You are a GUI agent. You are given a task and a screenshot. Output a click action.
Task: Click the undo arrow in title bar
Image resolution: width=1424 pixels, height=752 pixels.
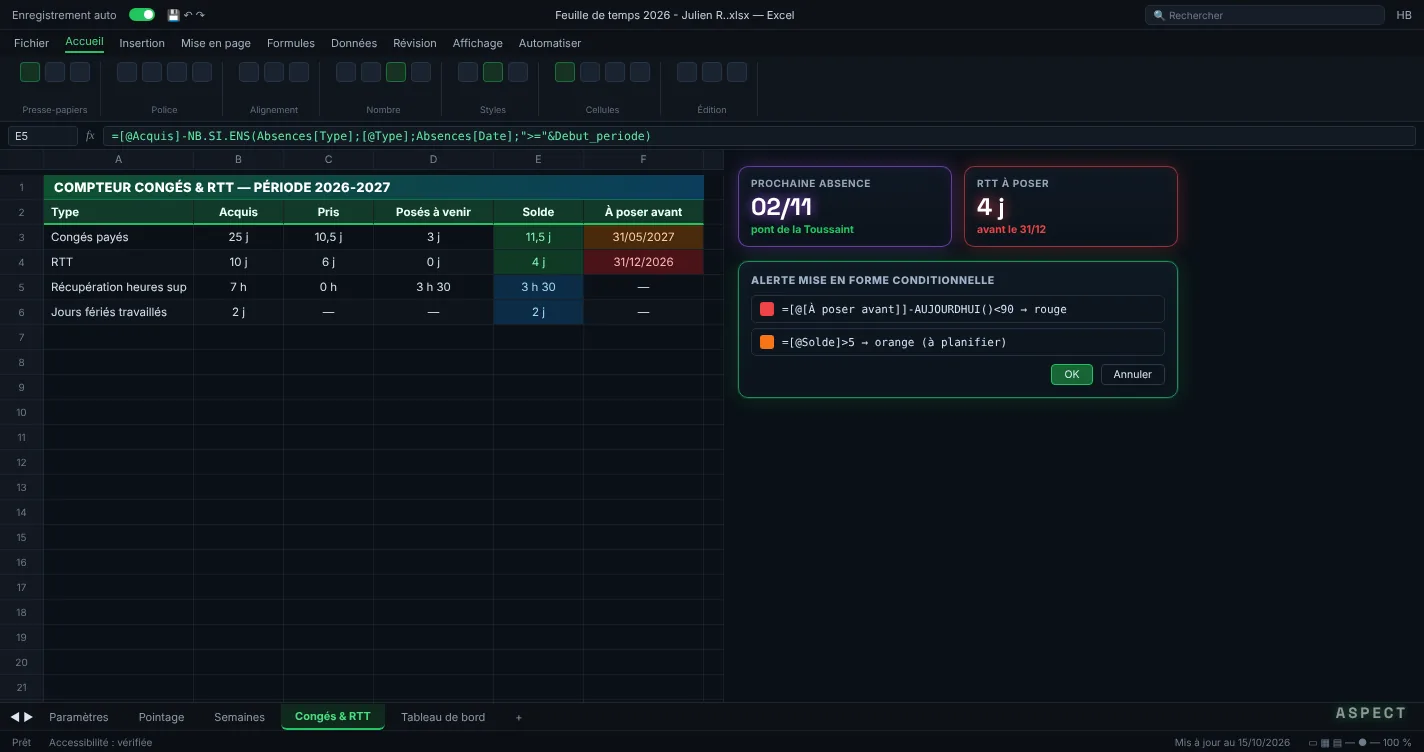[x=188, y=15]
